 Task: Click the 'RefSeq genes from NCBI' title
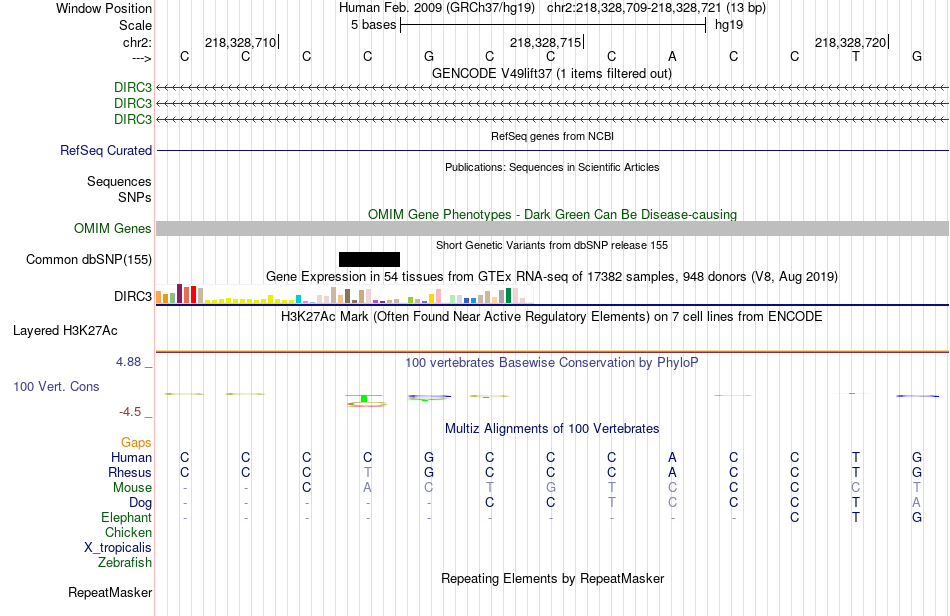pos(553,136)
